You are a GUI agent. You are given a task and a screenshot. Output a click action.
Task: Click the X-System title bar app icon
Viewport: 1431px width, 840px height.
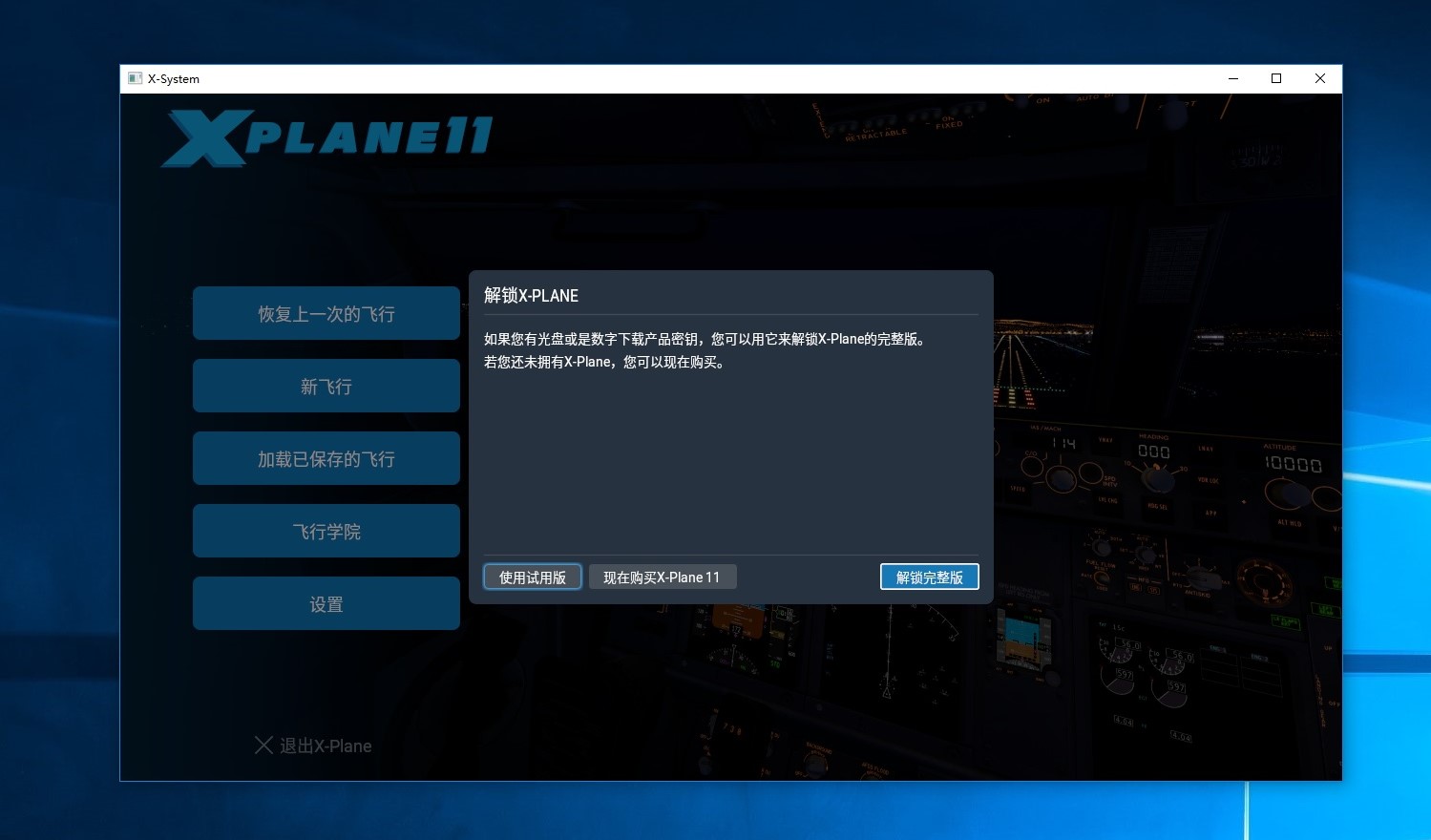[135, 78]
